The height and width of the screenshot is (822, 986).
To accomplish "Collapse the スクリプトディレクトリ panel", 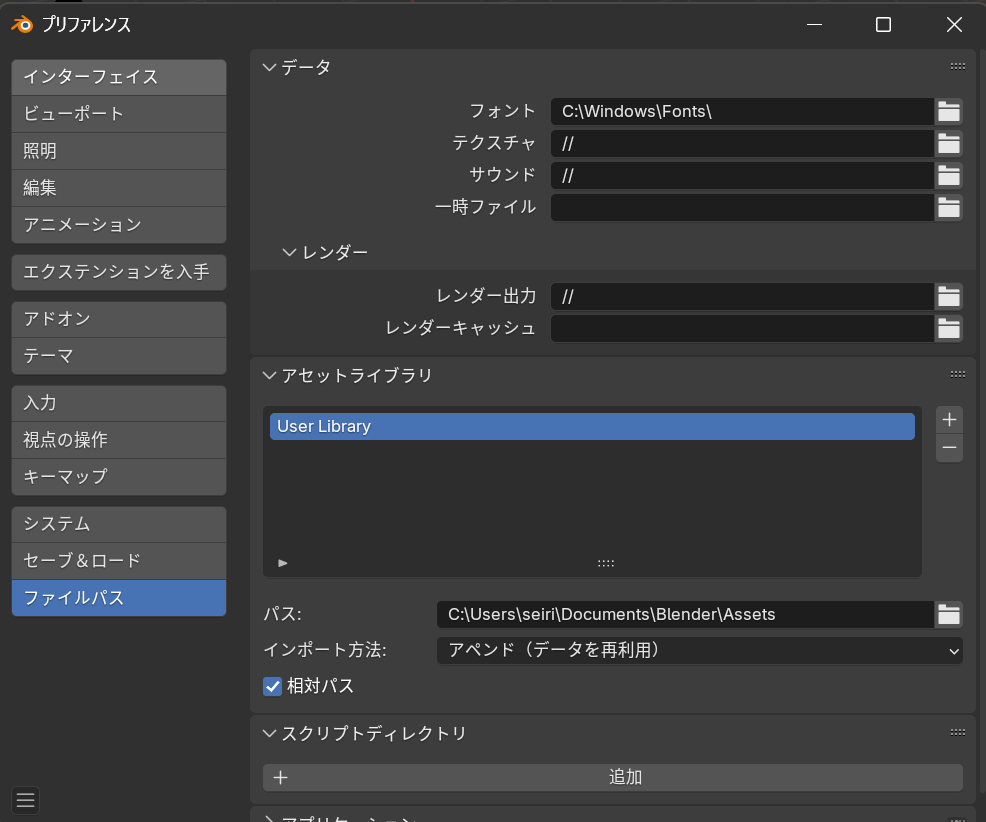I will [269, 733].
